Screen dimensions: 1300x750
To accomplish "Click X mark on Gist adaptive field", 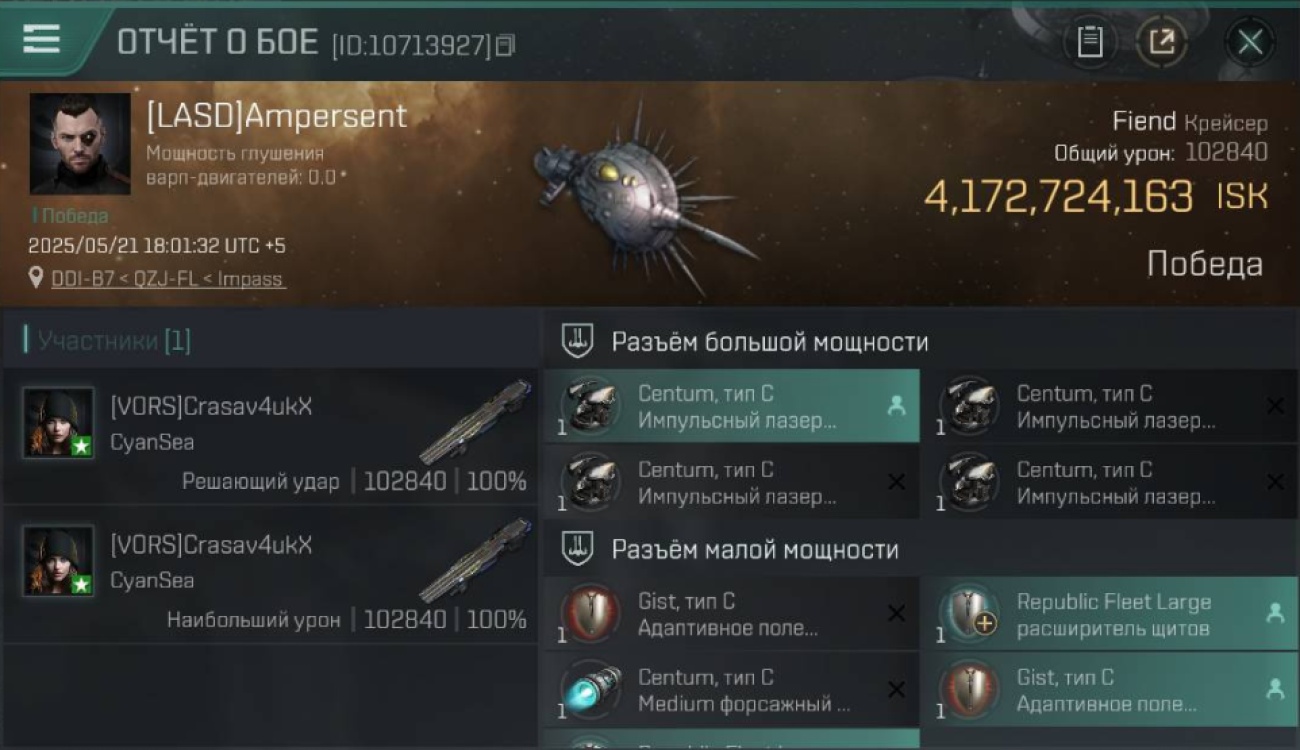I will [x=897, y=614].
